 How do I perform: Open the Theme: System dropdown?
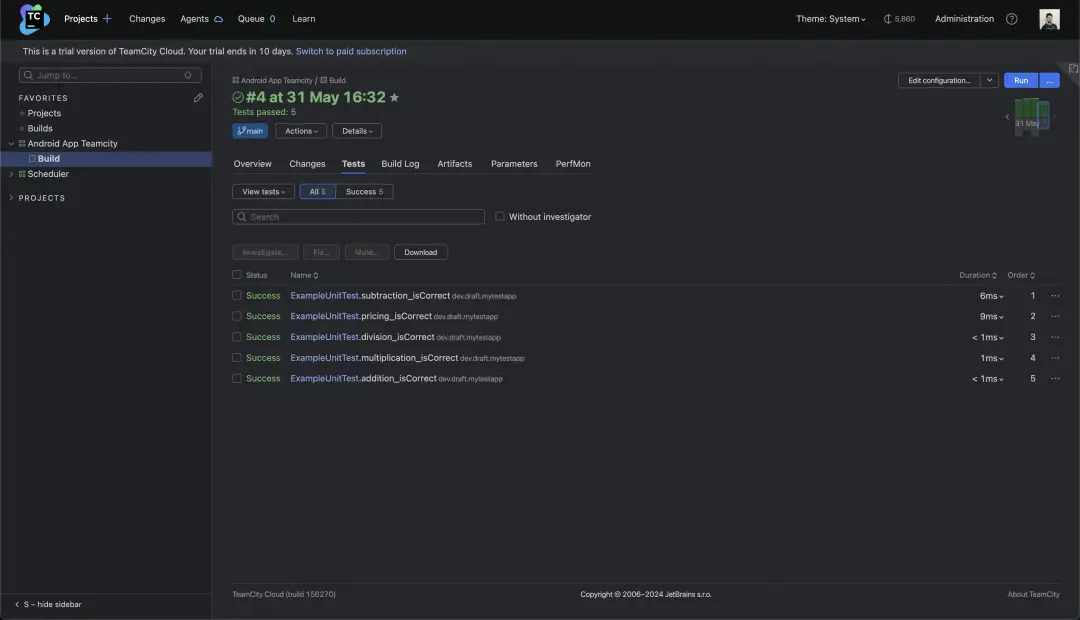(831, 19)
